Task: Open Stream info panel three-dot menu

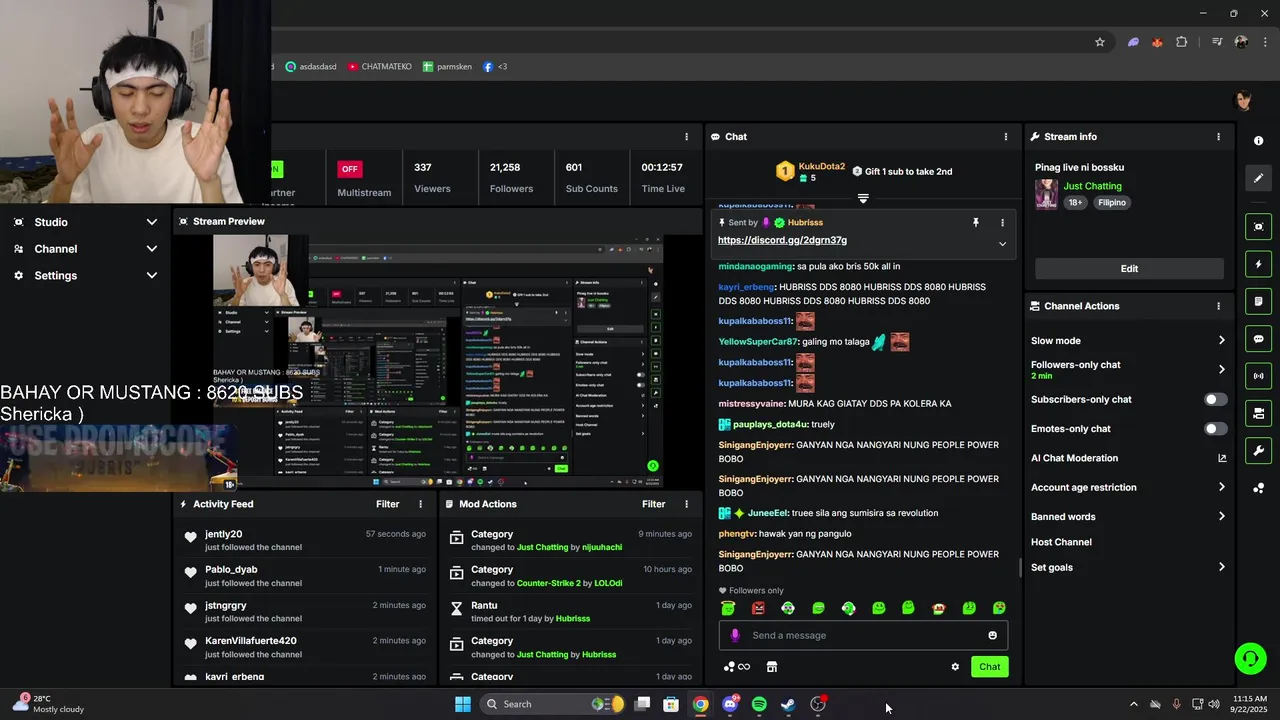Action: 1218,137
